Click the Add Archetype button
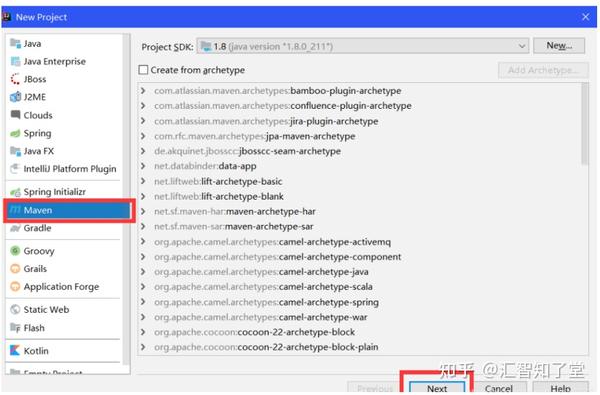The image size is (600, 395). [543, 70]
